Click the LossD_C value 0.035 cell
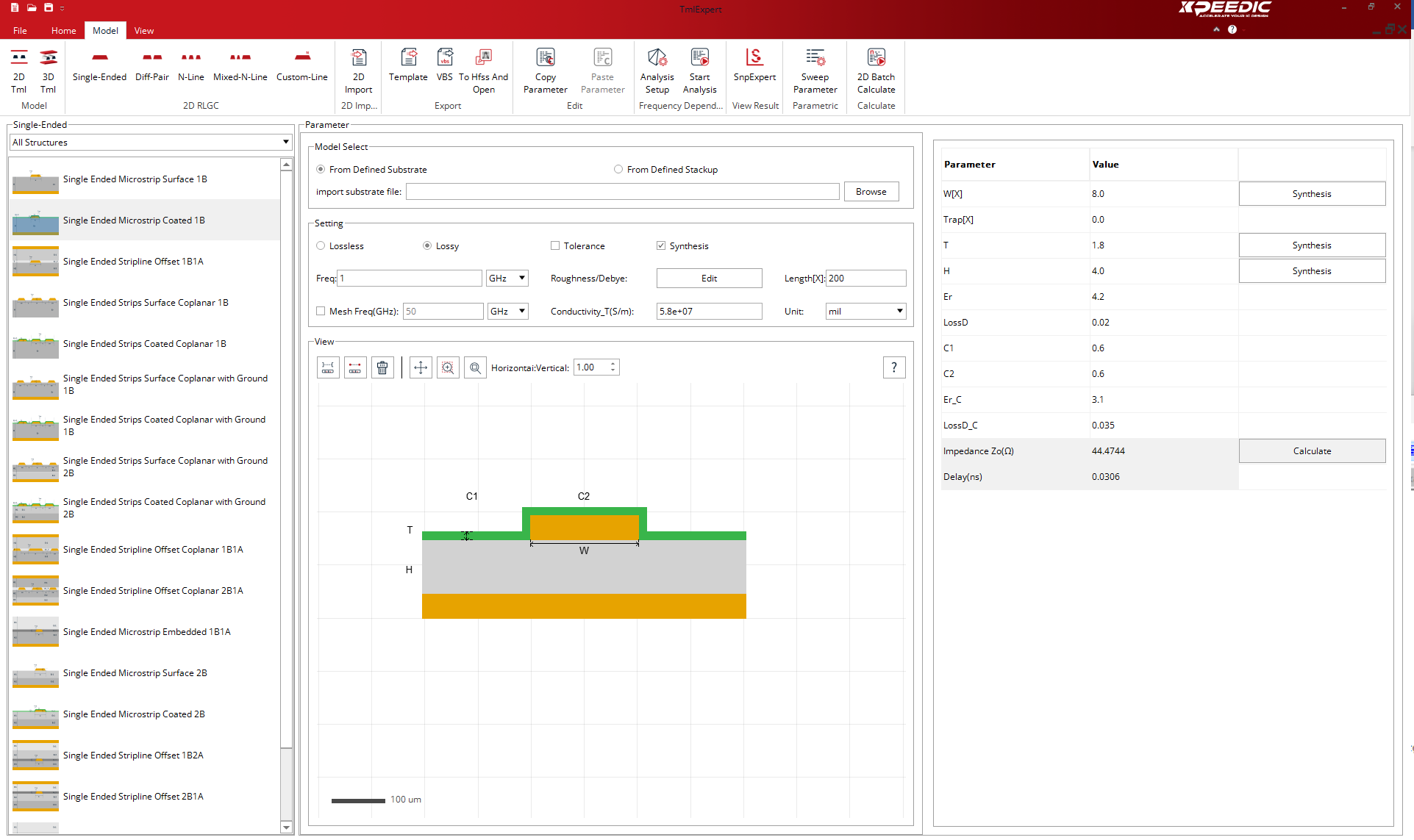Image resolution: width=1414 pixels, height=840 pixels. [x=1164, y=426]
